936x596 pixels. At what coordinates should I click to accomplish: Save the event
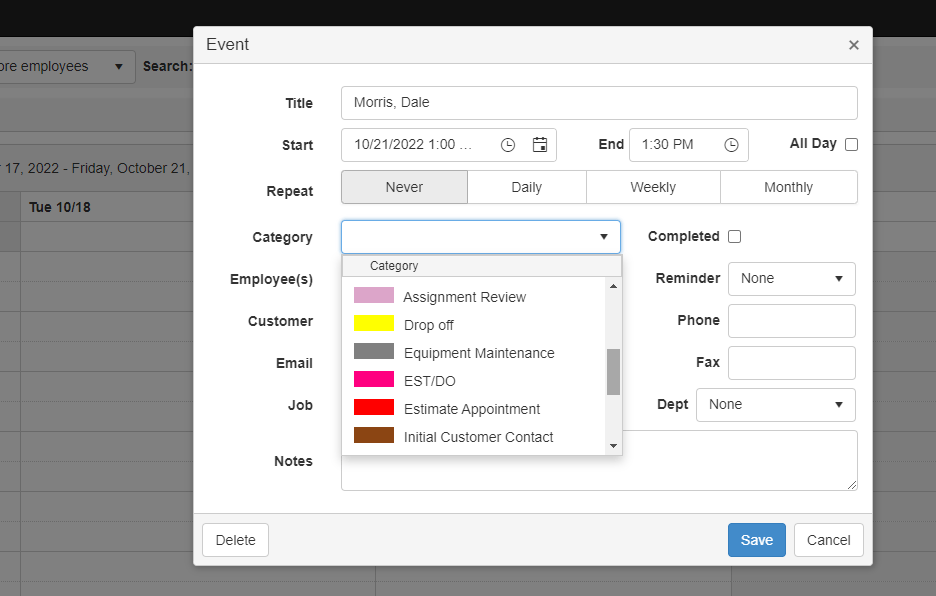(x=756, y=539)
